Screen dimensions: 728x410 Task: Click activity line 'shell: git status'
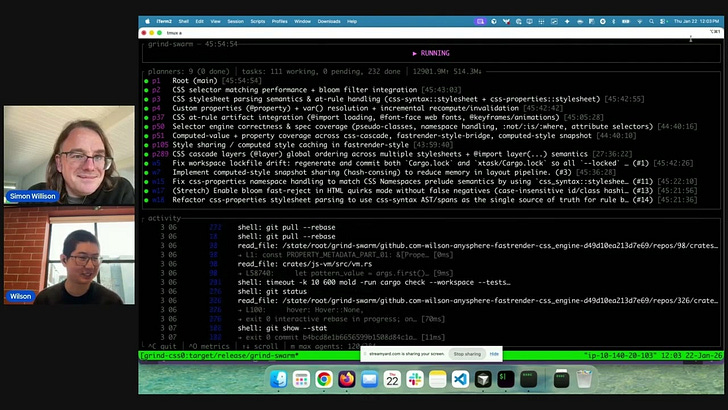pyautogui.click(x=272, y=292)
